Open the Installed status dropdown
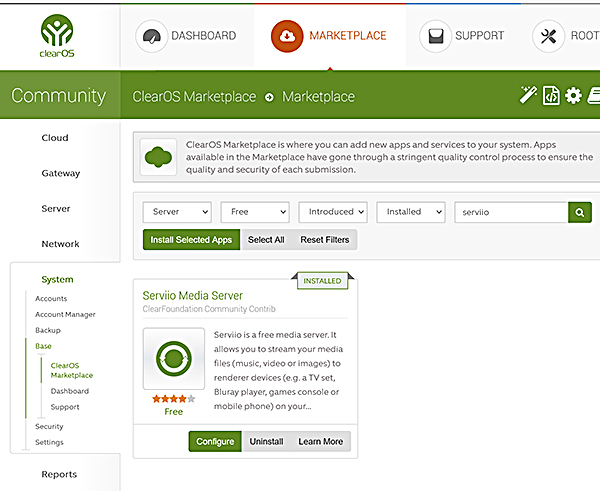Image resolution: width=600 pixels, height=491 pixels. (x=411, y=212)
